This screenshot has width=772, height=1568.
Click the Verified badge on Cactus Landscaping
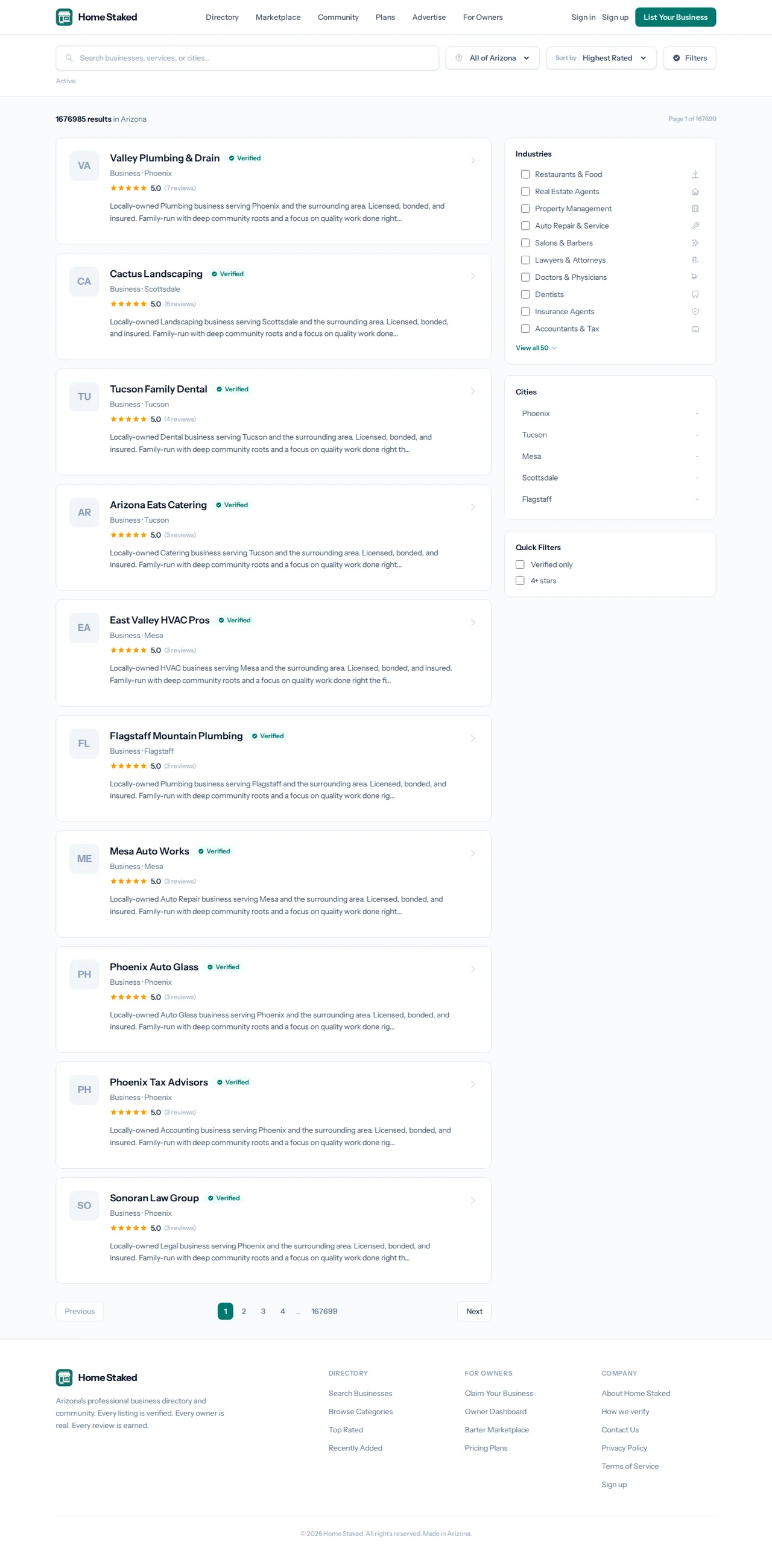(x=227, y=274)
